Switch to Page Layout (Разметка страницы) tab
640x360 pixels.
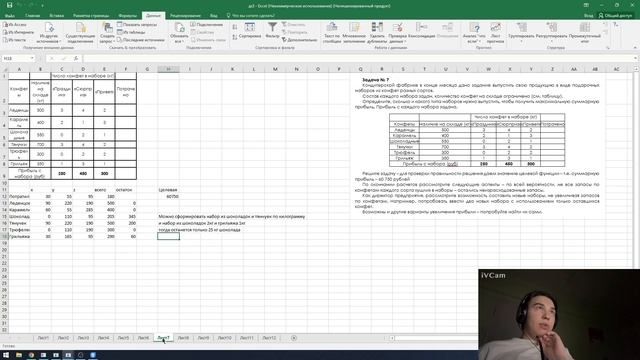[91, 16]
